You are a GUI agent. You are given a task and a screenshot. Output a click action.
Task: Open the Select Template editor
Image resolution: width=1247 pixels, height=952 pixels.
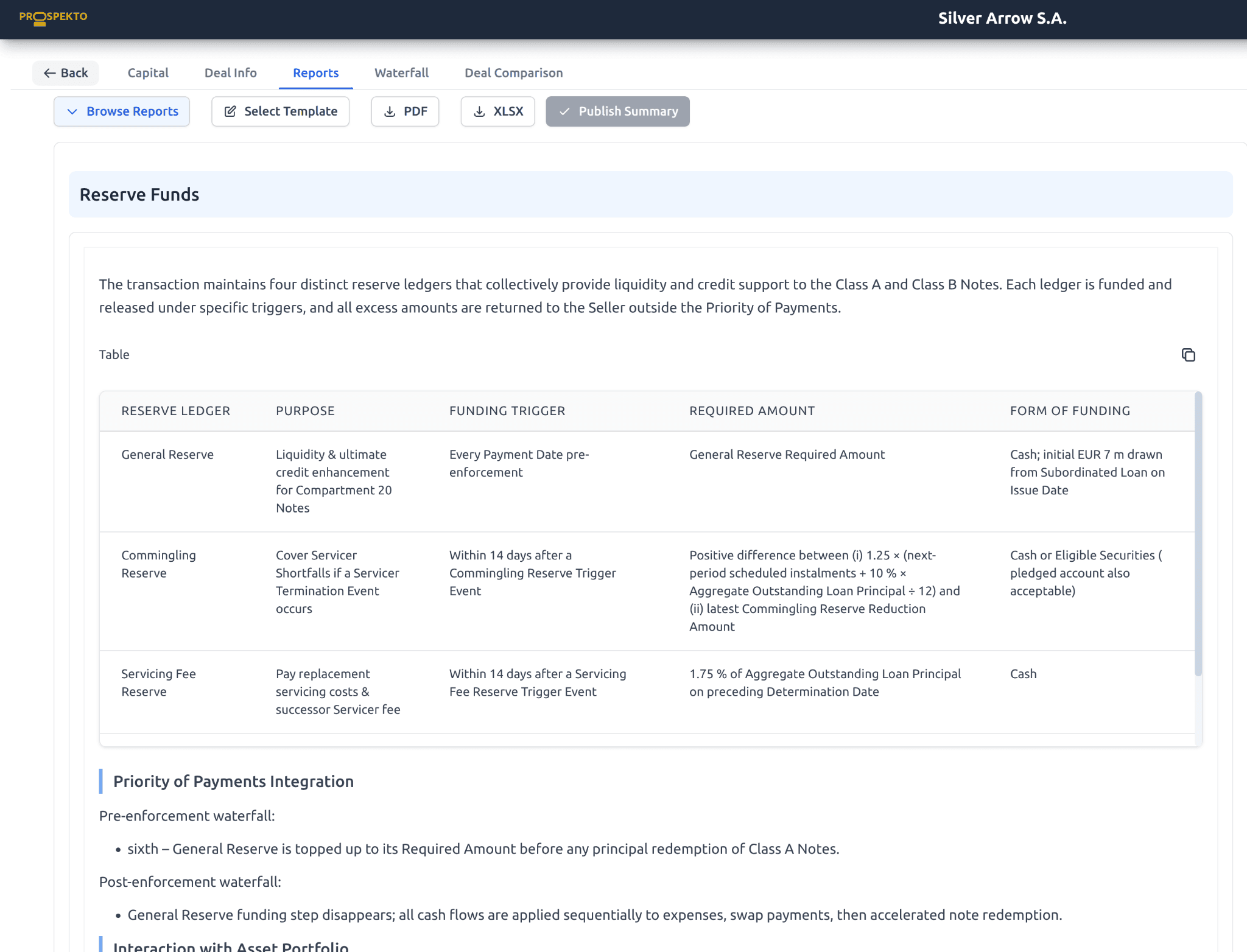[280, 111]
